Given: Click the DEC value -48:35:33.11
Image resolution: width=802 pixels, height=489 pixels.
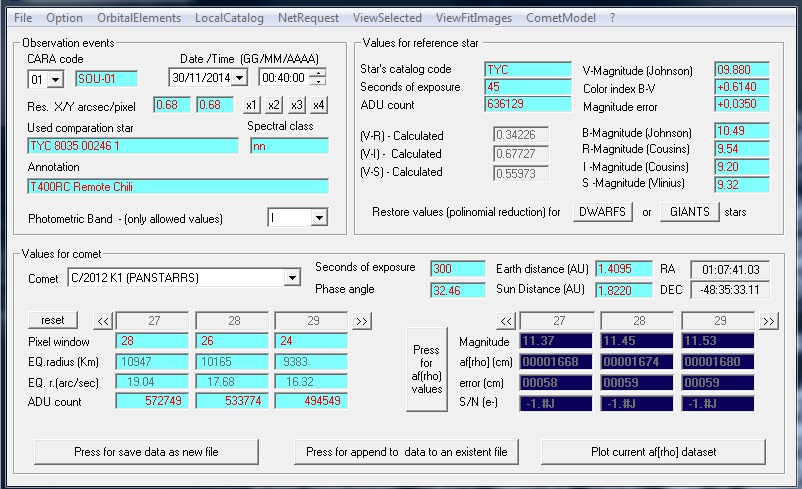Looking at the screenshot, I should tap(730, 290).
